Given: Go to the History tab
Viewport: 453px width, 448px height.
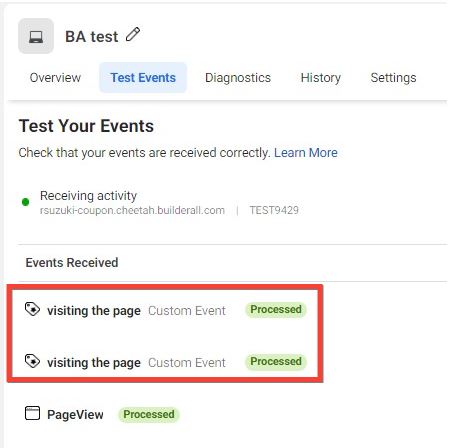Looking at the screenshot, I should [x=321, y=78].
